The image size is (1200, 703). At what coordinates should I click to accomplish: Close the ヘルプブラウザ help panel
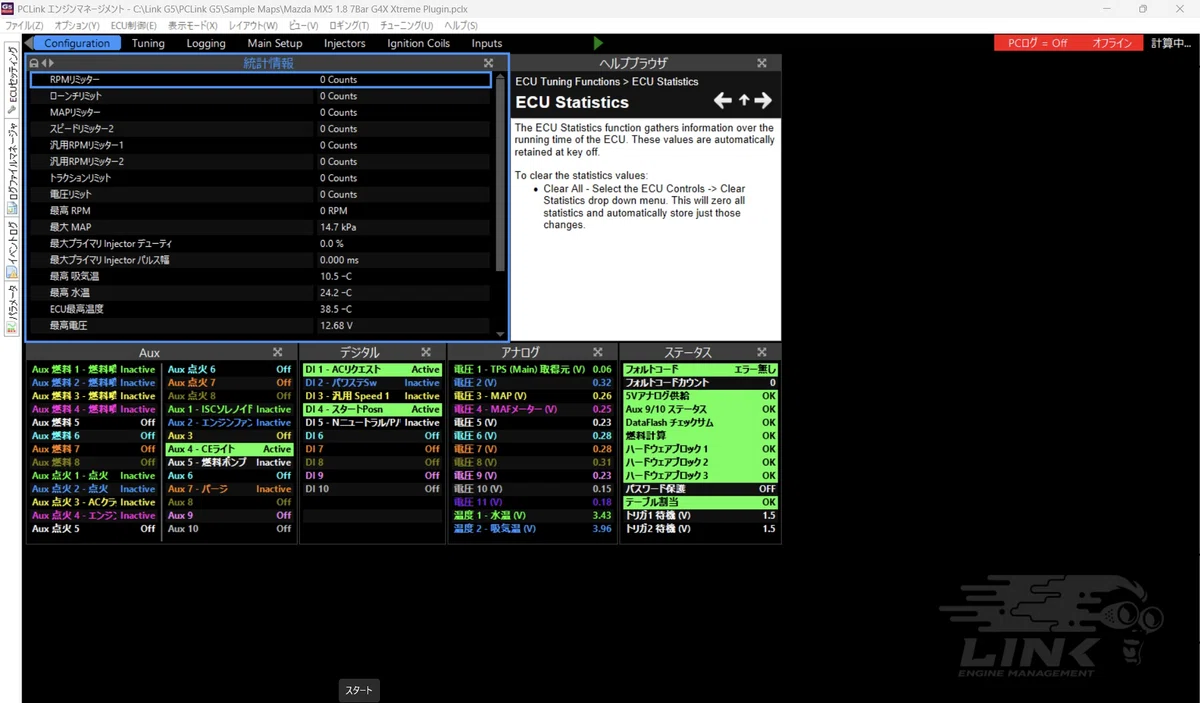tap(762, 63)
